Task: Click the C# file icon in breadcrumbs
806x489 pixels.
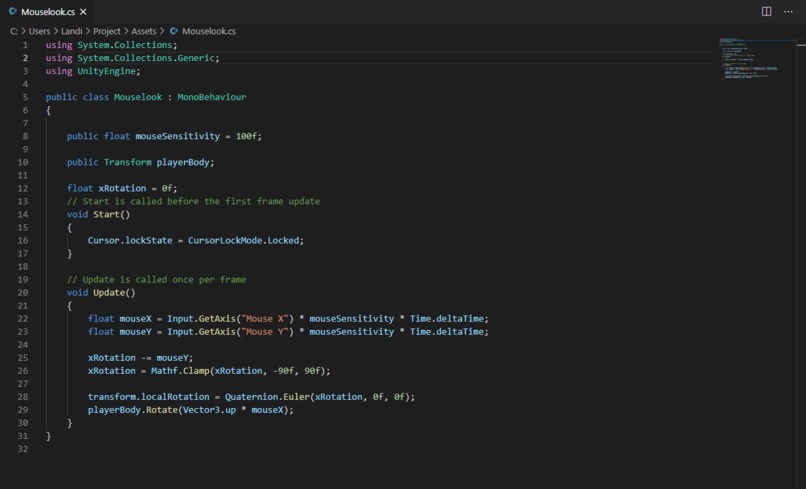Action: point(174,31)
